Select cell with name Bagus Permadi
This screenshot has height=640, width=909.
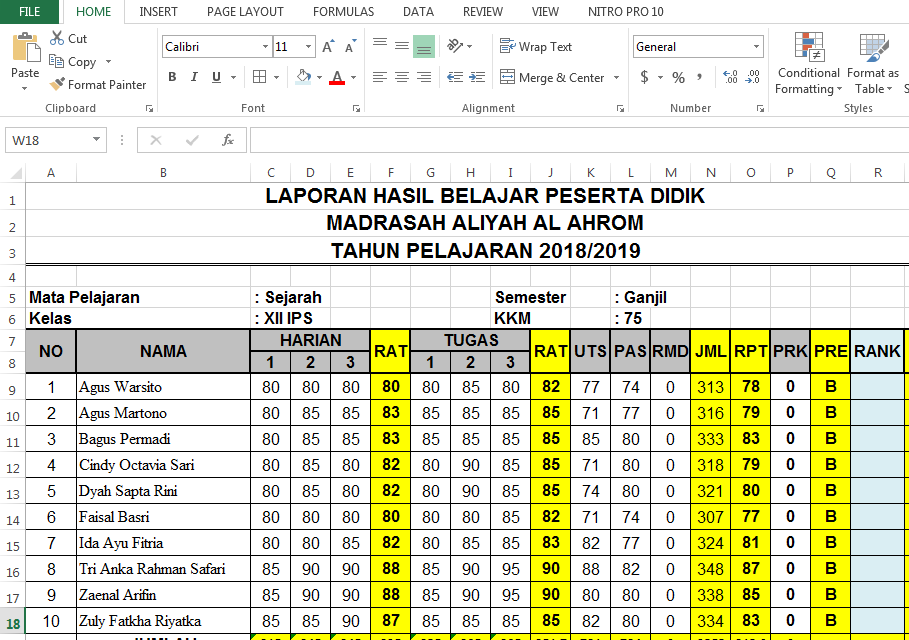(163, 439)
